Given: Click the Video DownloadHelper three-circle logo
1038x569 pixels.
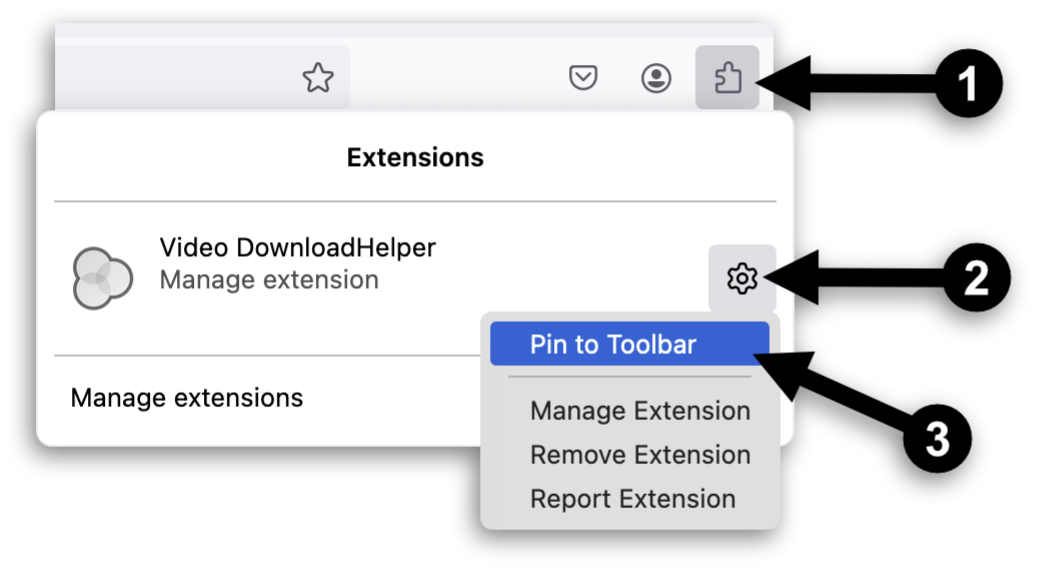Looking at the screenshot, I should click(x=102, y=277).
